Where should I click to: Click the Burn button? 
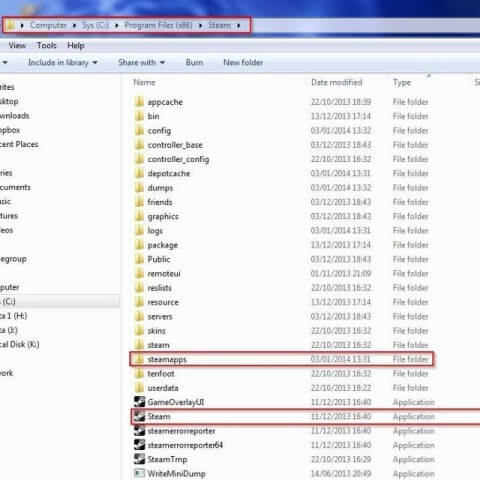194,62
